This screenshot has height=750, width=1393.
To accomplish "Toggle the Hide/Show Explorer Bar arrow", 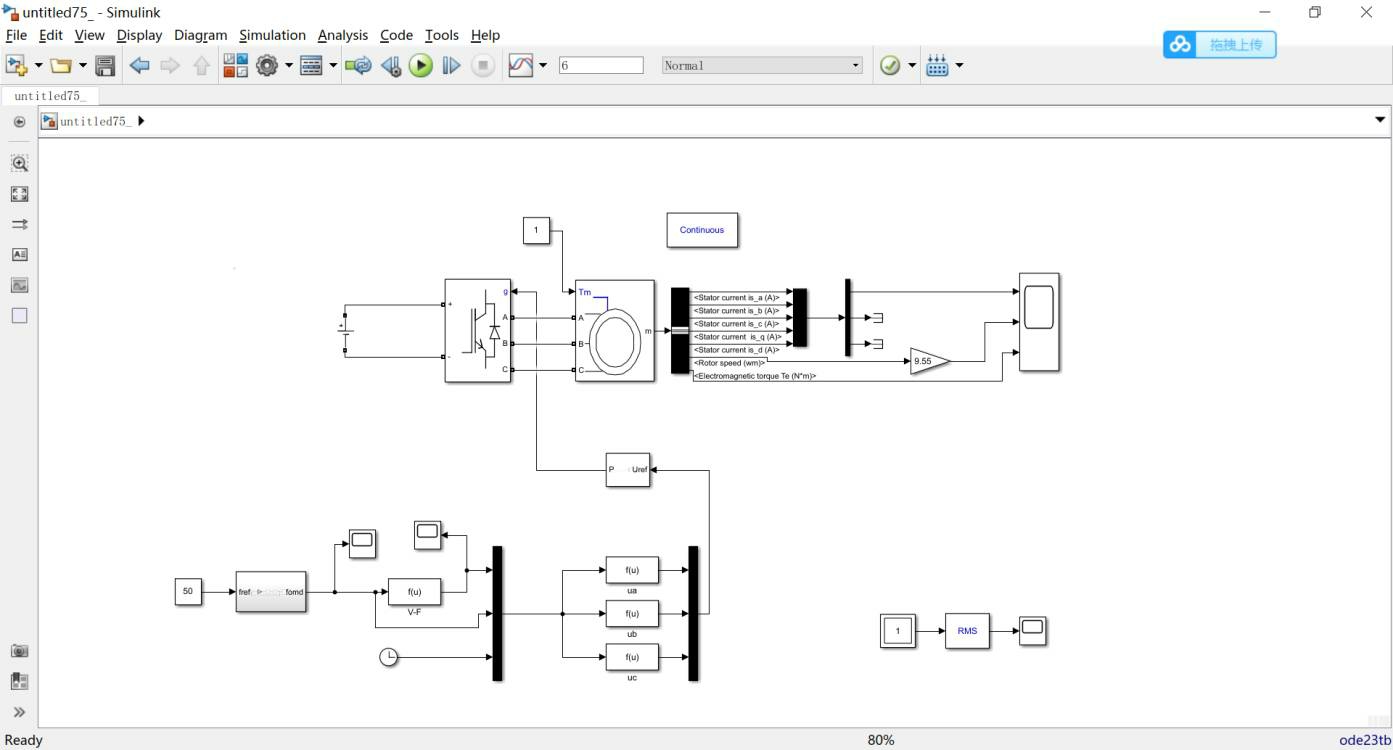I will (x=19, y=122).
